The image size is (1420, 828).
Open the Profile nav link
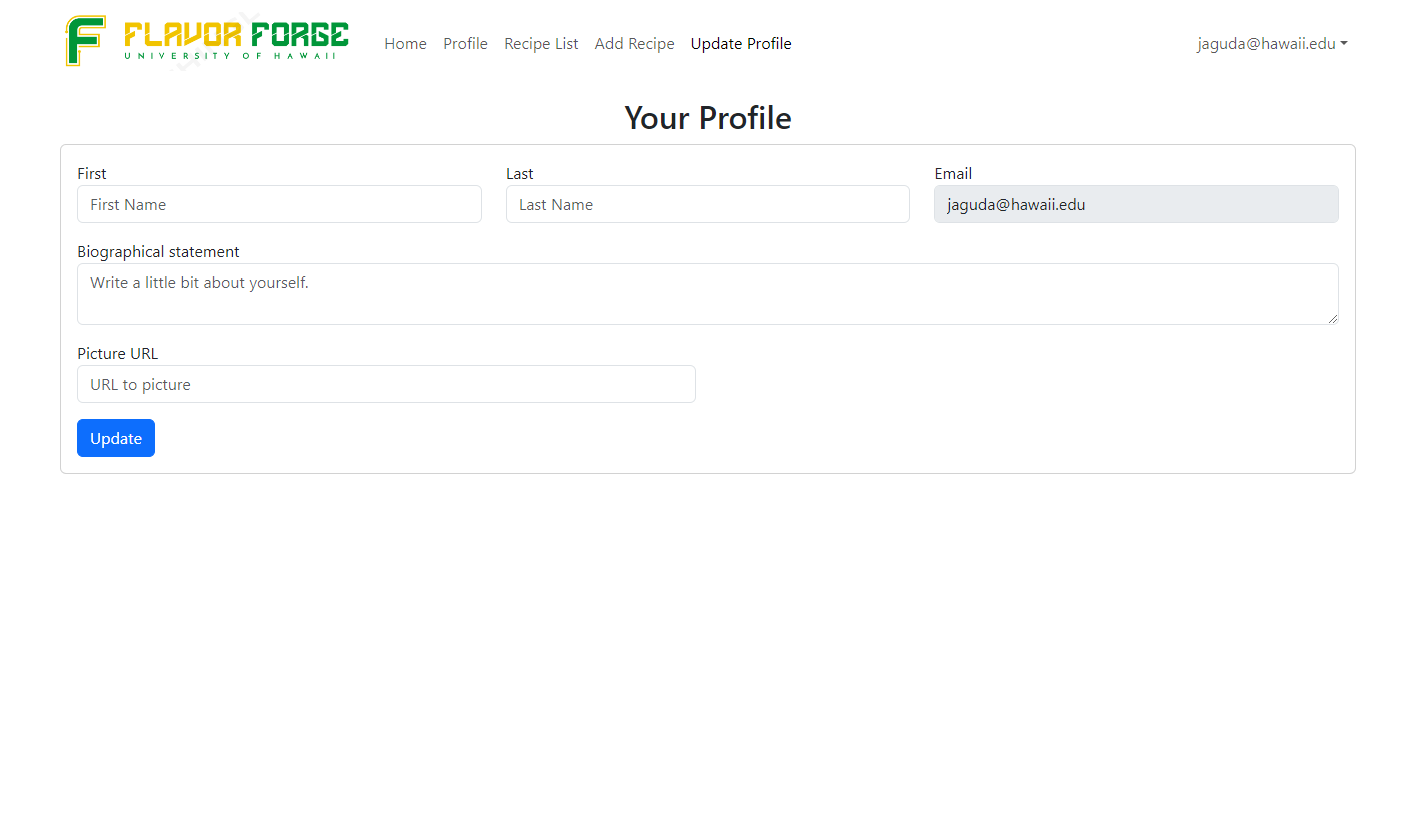click(x=465, y=44)
